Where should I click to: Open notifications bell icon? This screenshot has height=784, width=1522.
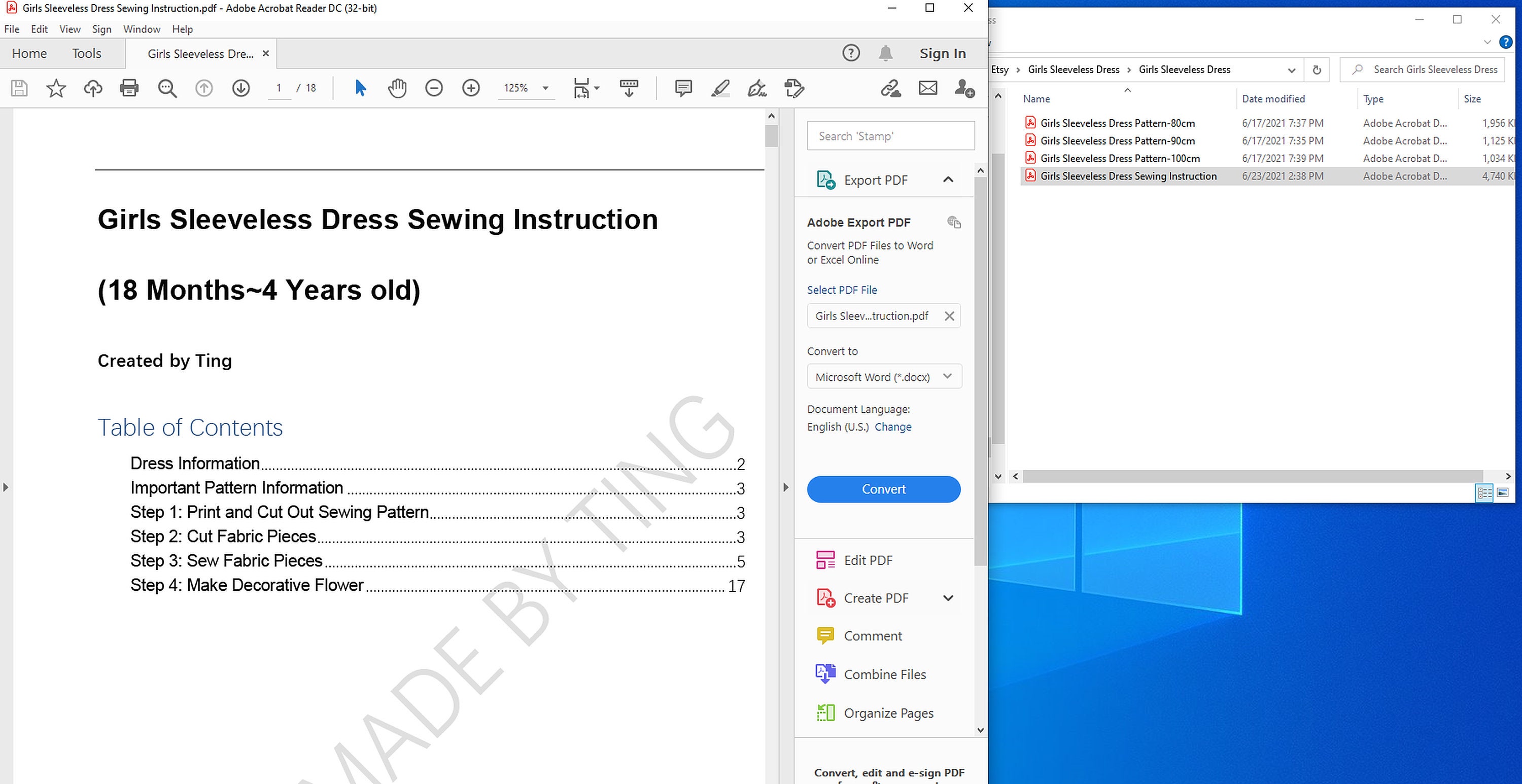pos(885,53)
